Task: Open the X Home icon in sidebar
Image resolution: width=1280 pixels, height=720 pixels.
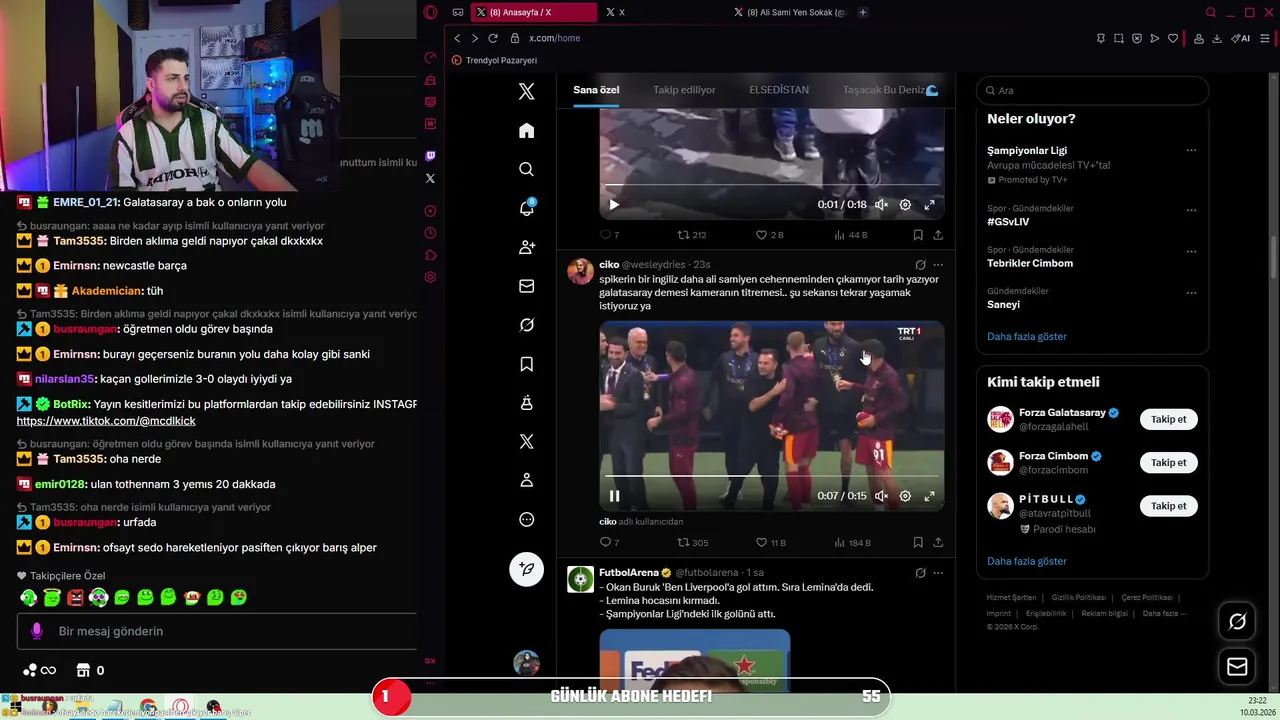Action: (527, 131)
